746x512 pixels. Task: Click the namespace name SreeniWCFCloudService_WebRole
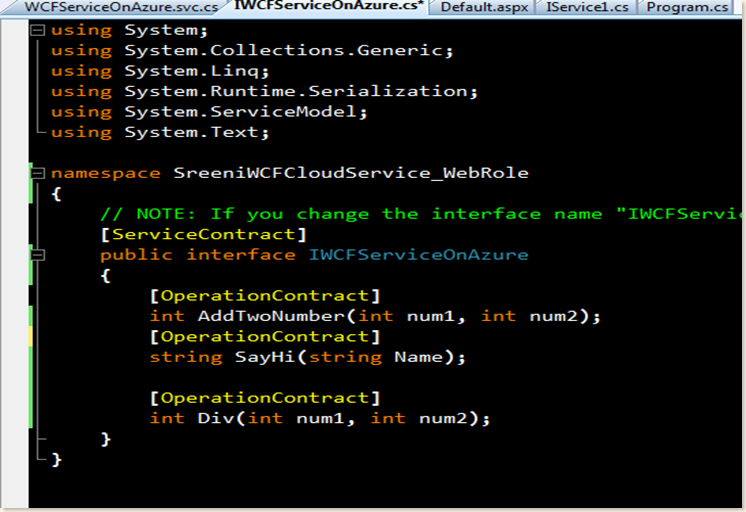pos(351,173)
